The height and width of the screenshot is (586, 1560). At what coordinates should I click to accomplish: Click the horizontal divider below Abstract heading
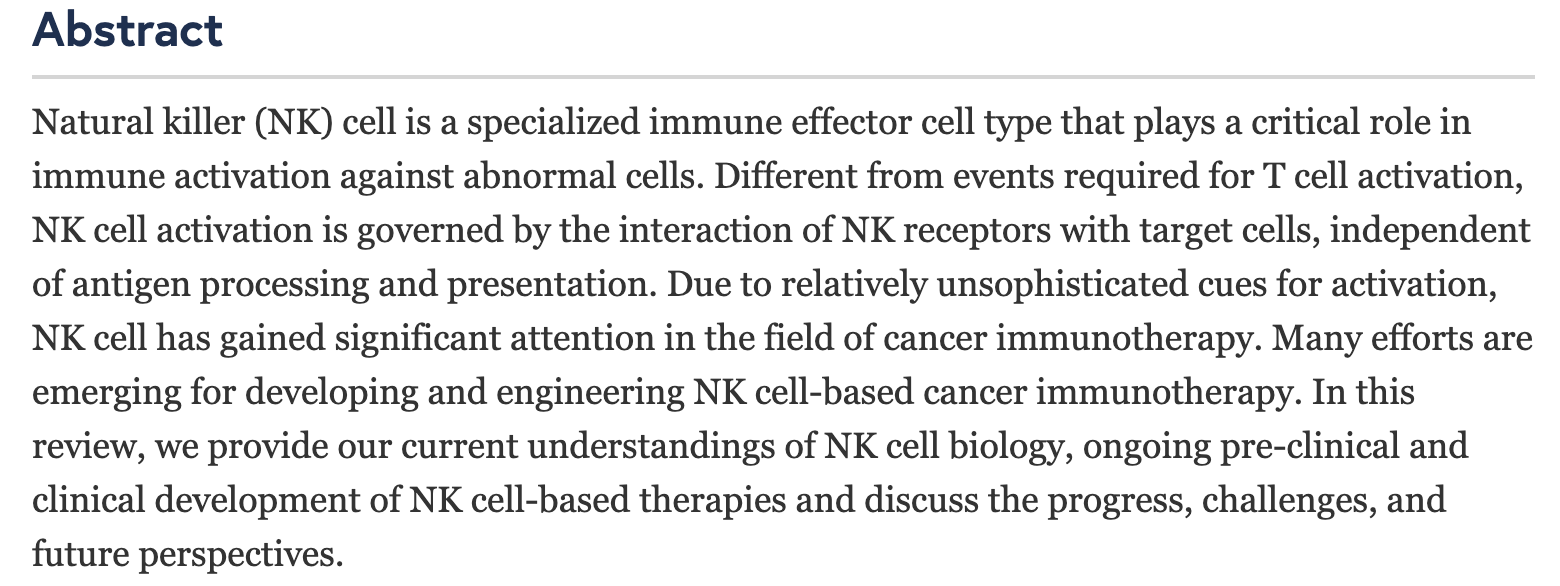(783, 77)
